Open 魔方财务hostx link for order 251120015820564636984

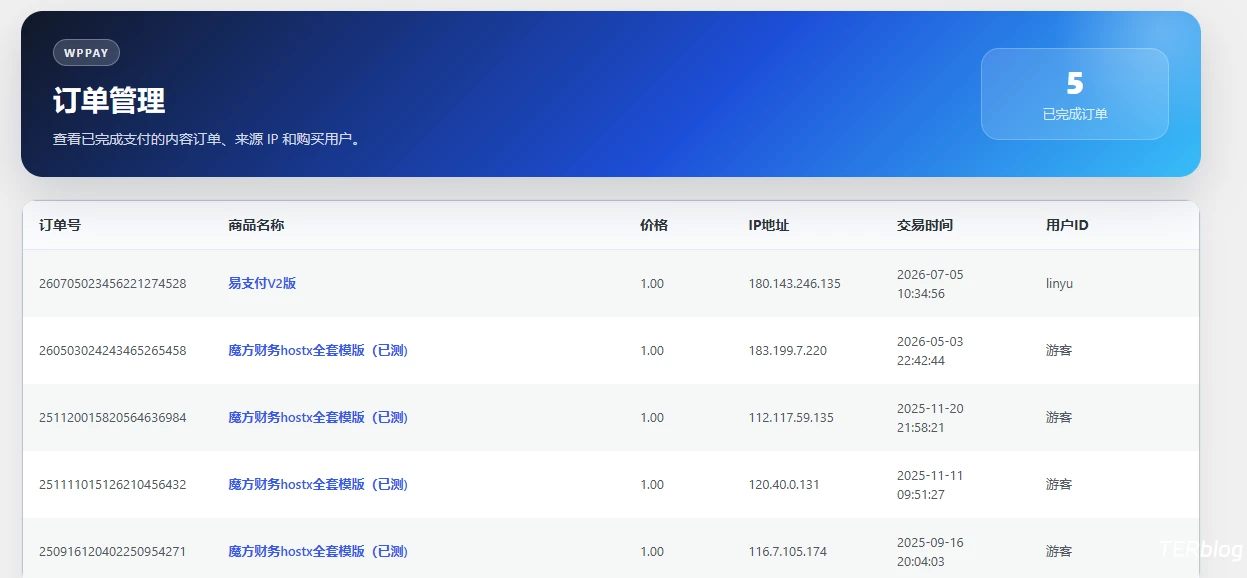pyautogui.click(x=318, y=417)
